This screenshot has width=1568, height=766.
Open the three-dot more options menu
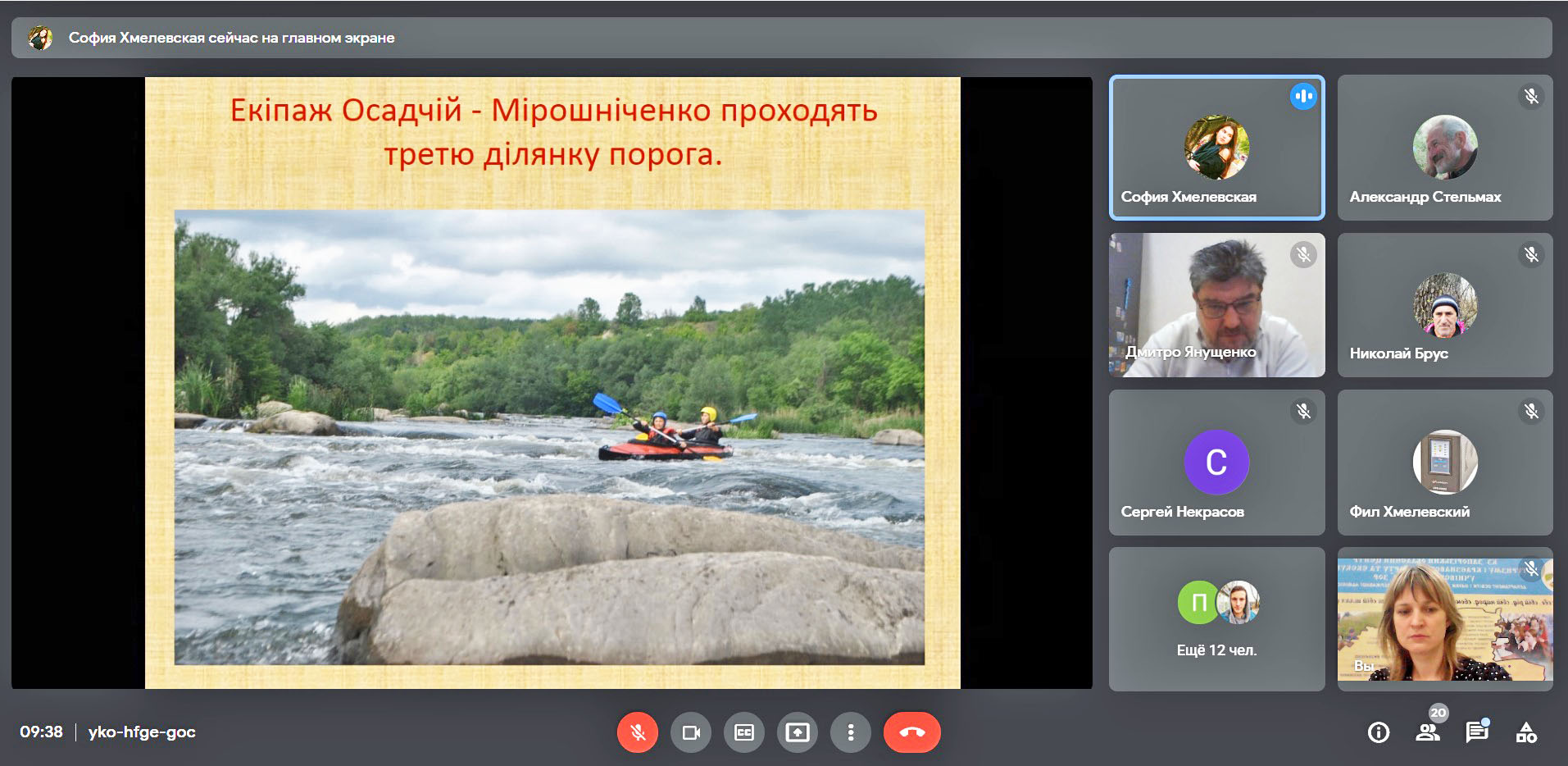click(851, 732)
